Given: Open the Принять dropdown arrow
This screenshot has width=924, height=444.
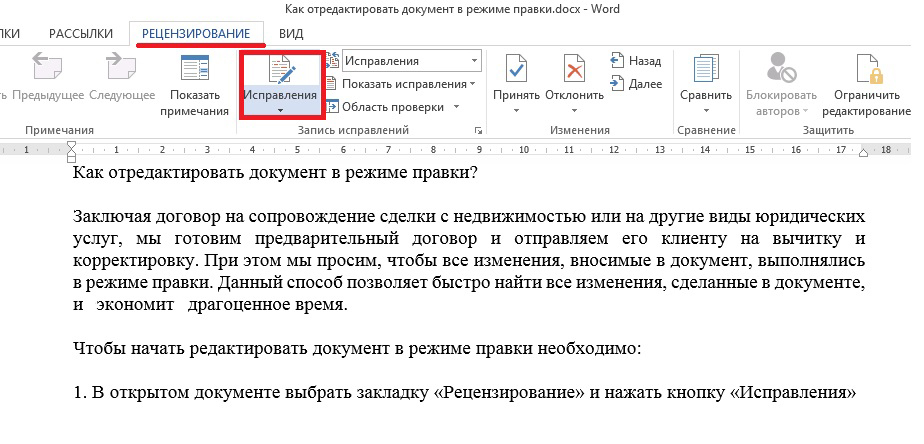Looking at the screenshot, I should click(x=516, y=110).
